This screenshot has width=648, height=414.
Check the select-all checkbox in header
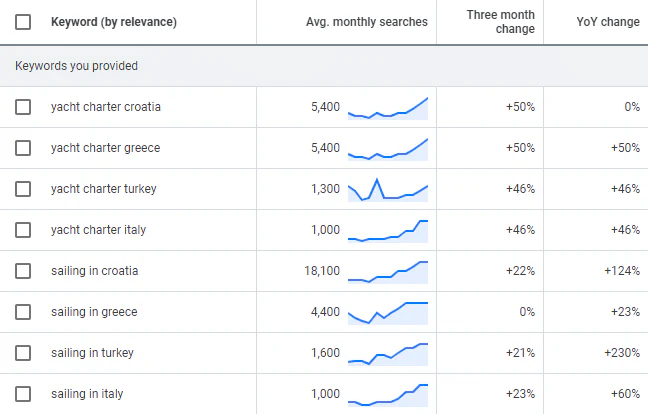pyautogui.click(x=23, y=22)
